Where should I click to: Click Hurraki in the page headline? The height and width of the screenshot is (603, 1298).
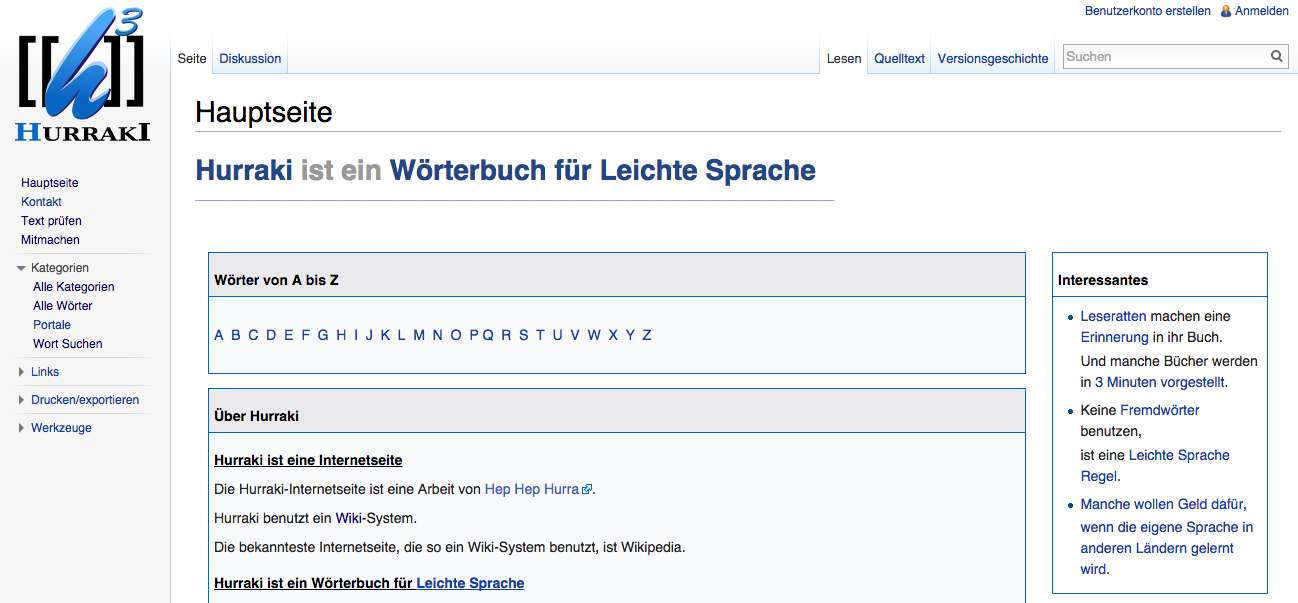(245, 170)
